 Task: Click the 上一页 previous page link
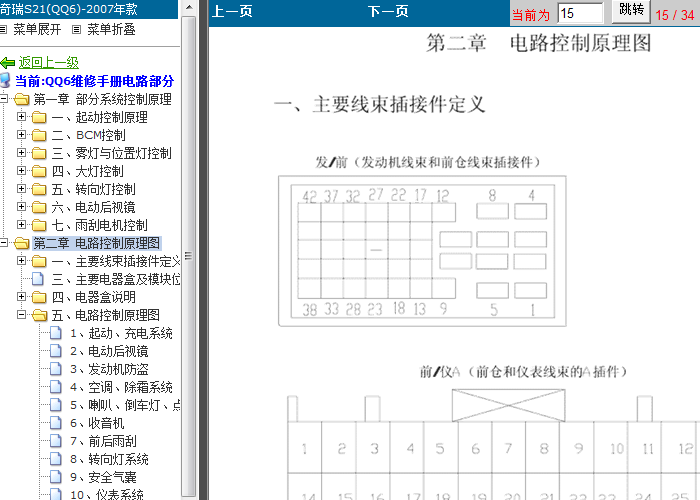click(232, 11)
